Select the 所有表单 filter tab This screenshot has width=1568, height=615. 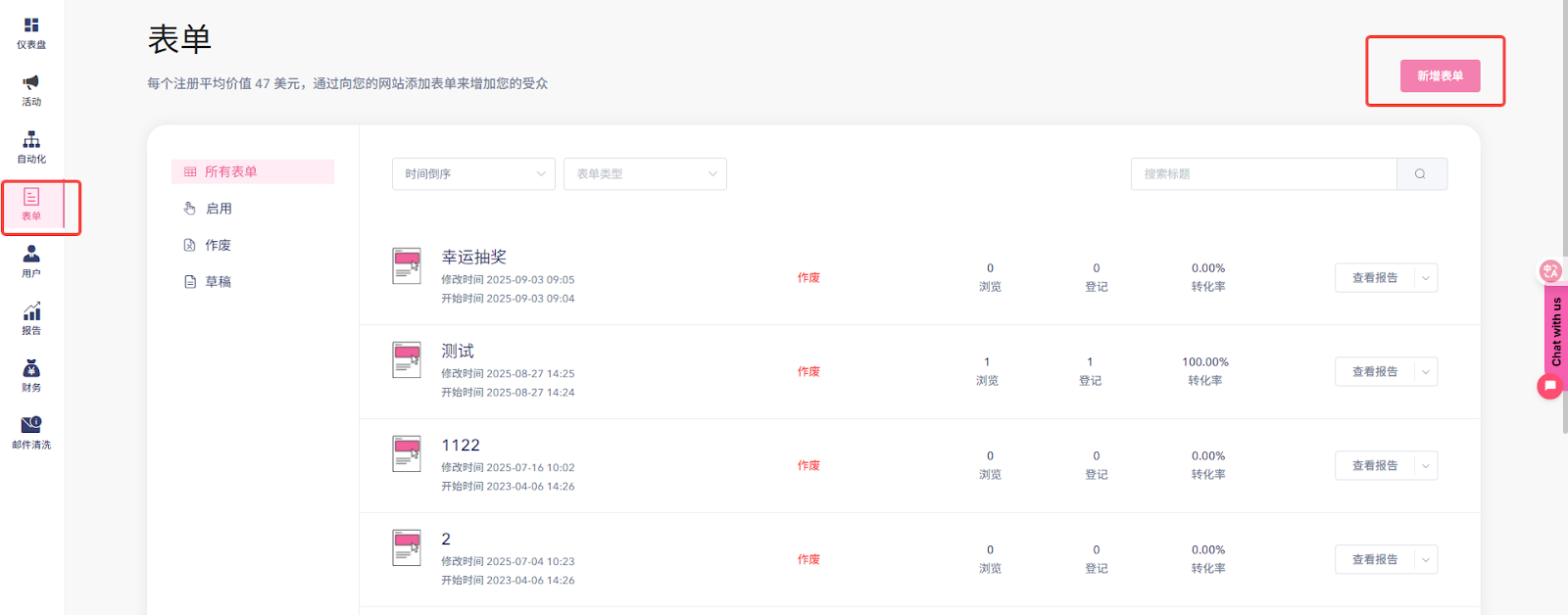pyautogui.click(x=252, y=172)
